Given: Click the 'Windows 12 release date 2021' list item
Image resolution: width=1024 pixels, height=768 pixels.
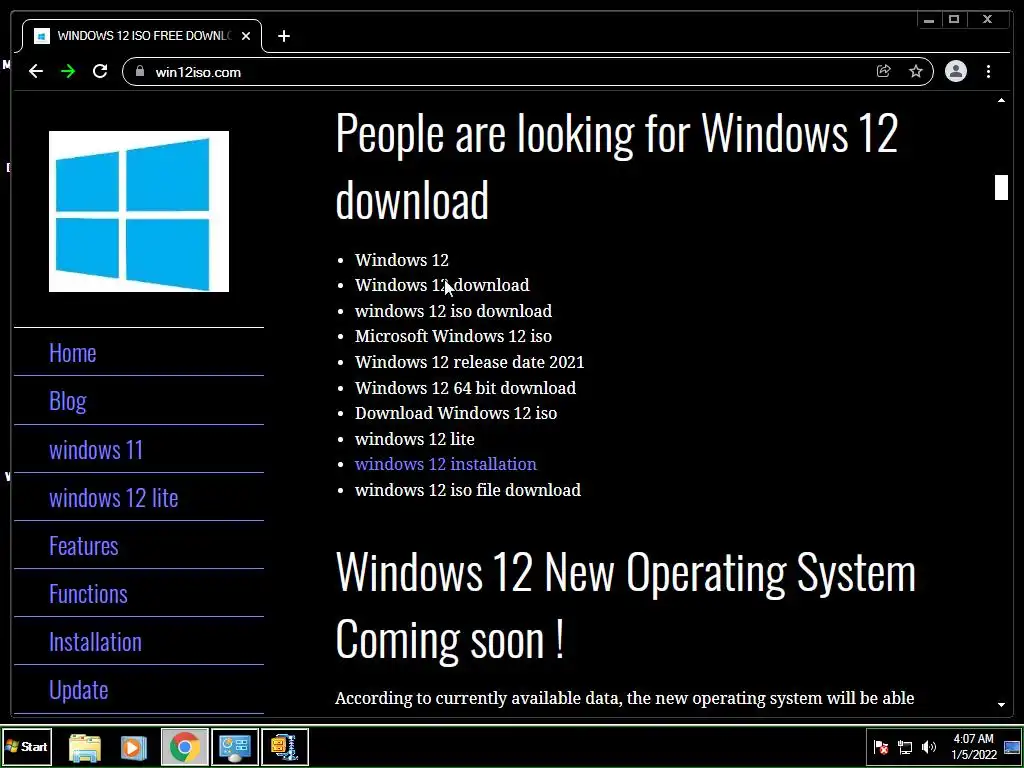Looking at the screenshot, I should click(470, 362).
